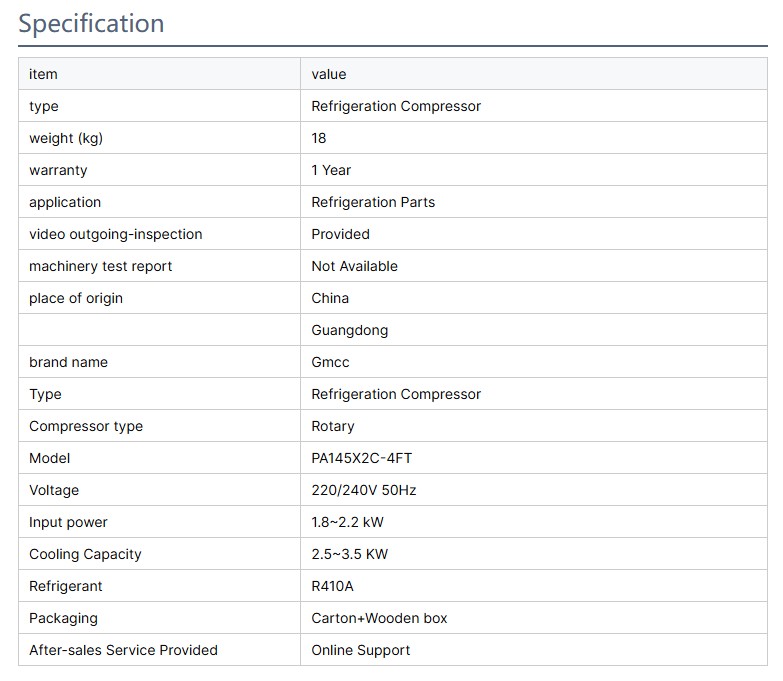Click the R410A refrigerant value
Screen dimensions: 783x681
(332, 586)
